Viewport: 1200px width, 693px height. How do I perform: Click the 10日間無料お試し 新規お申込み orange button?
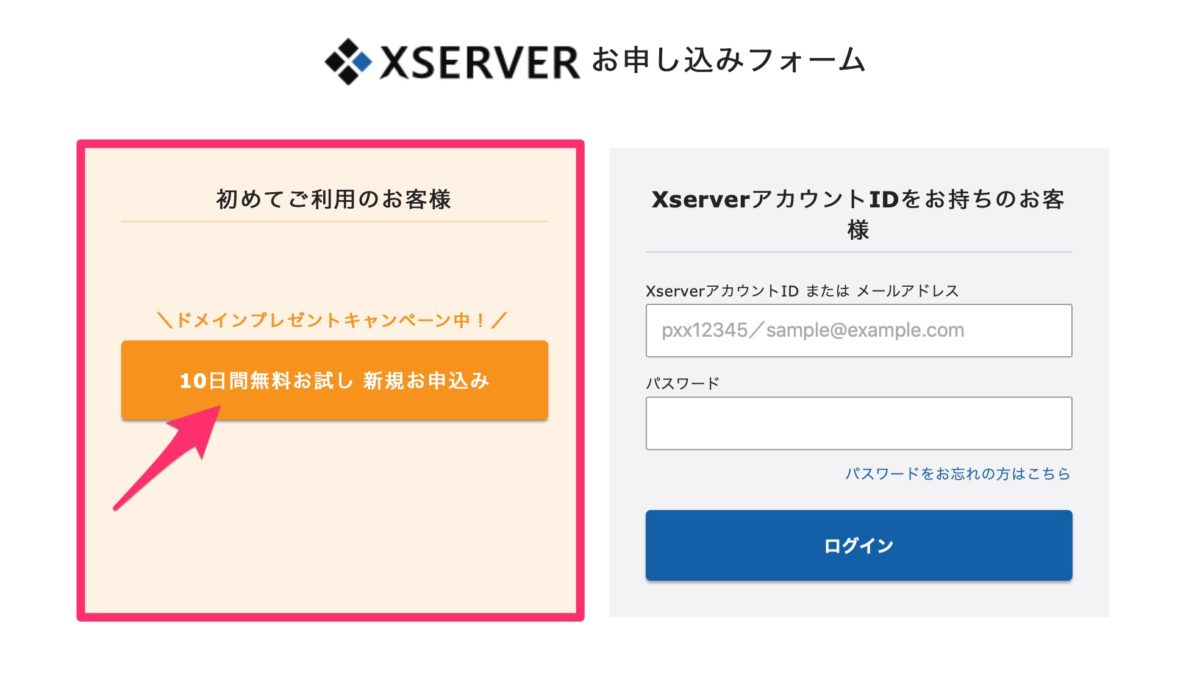tap(335, 380)
